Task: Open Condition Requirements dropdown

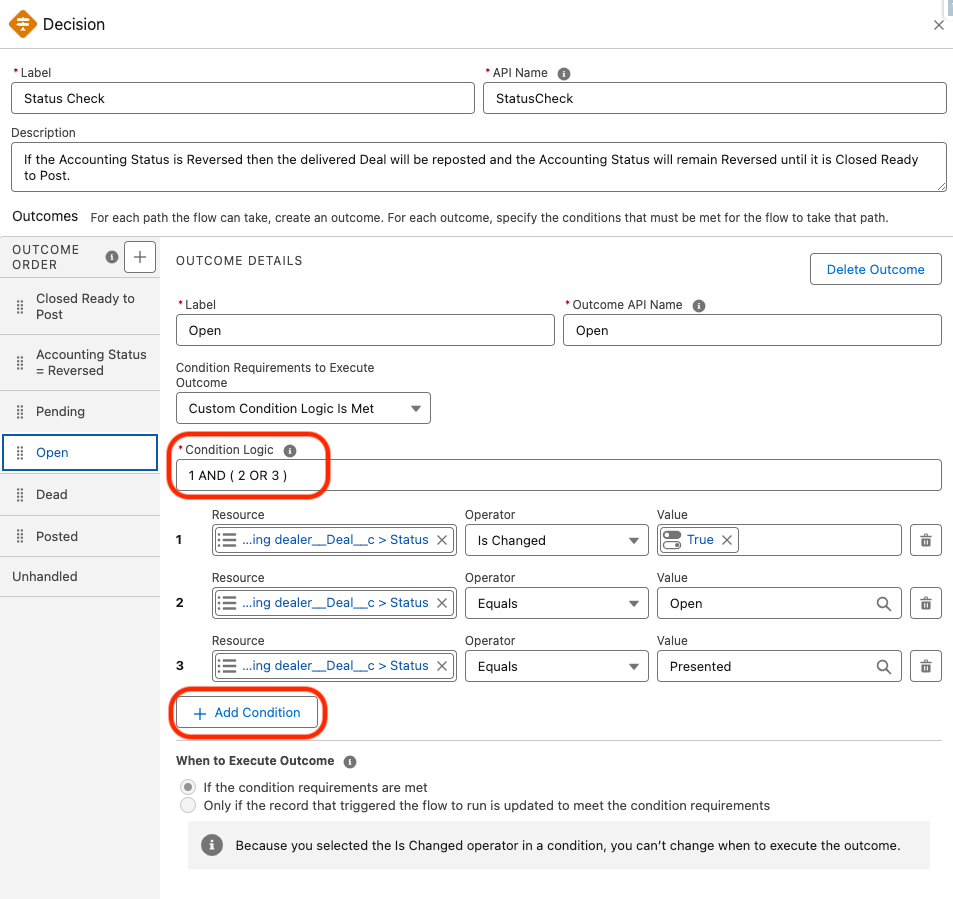Action: pos(303,408)
